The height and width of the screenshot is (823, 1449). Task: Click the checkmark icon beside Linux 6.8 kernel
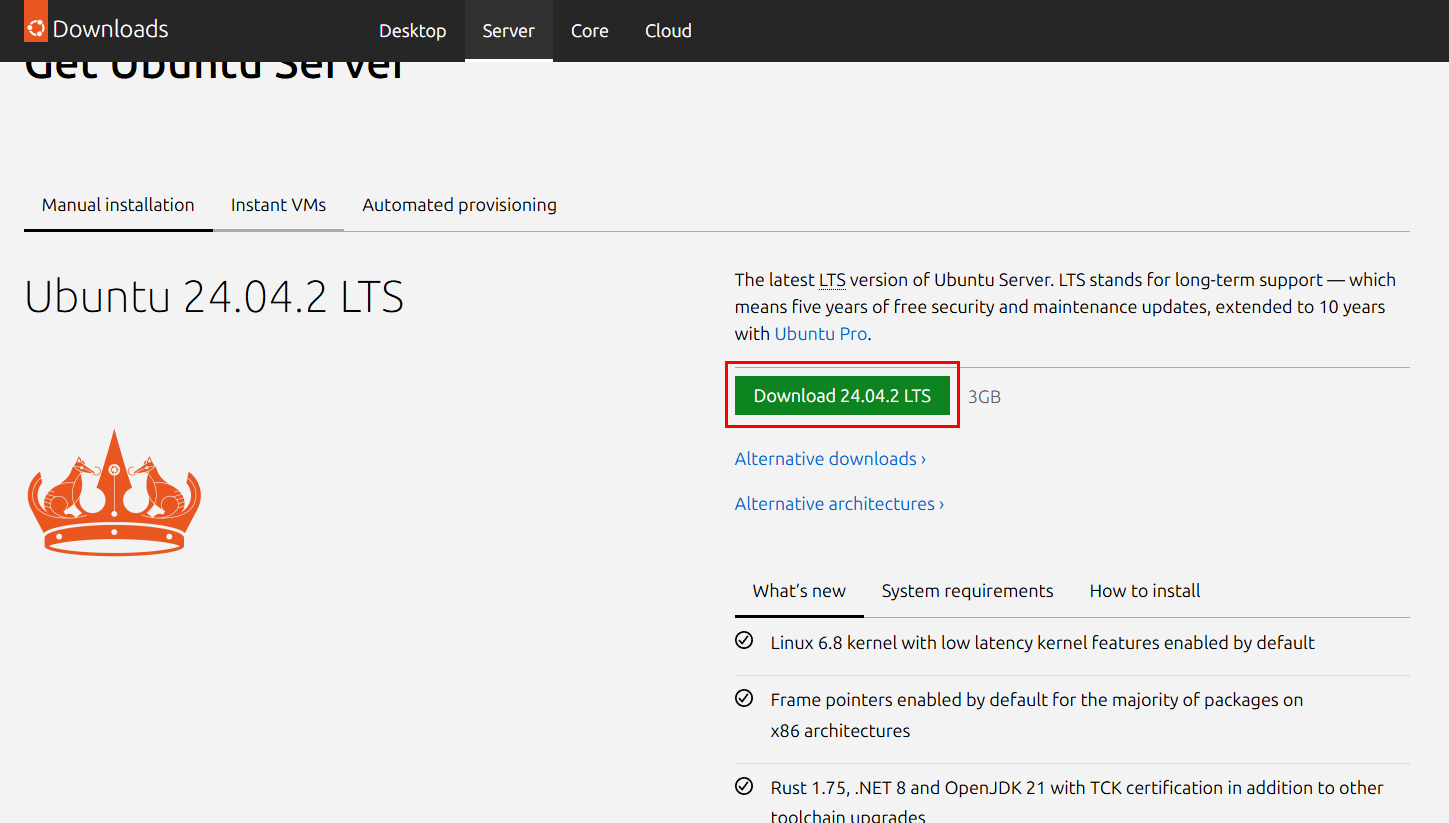point(744,641)
